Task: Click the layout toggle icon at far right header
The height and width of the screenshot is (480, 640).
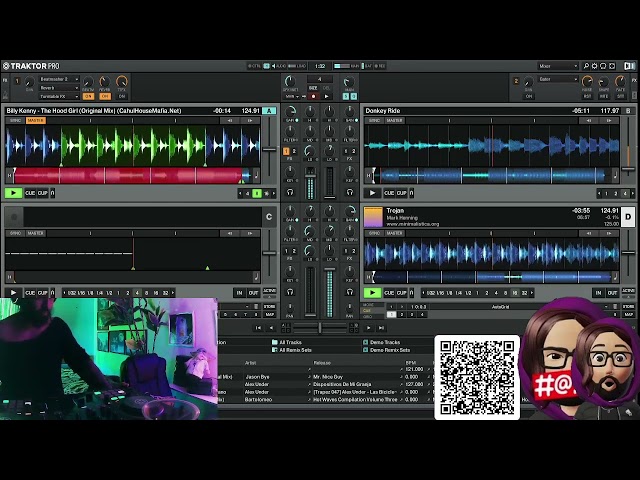Action: click(629, 66)
